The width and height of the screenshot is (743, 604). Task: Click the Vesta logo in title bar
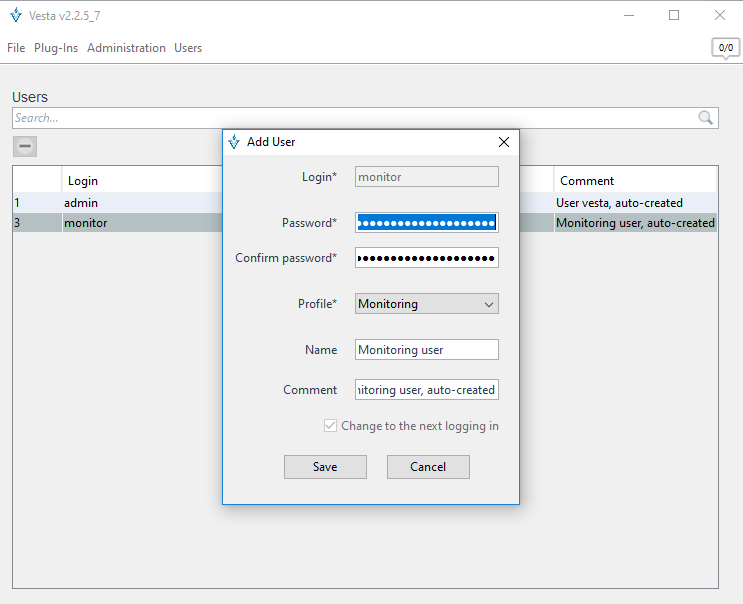[x=15, y=15]
